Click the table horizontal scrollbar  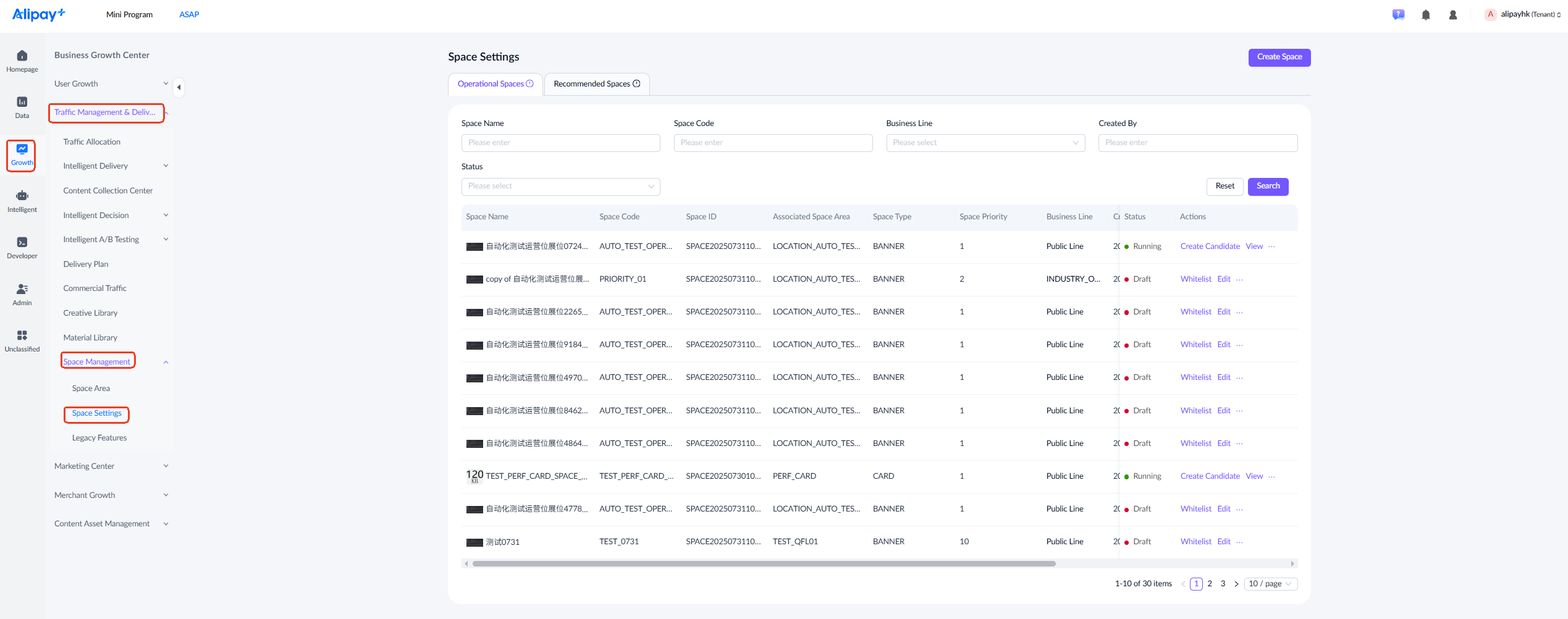[764, 563]
